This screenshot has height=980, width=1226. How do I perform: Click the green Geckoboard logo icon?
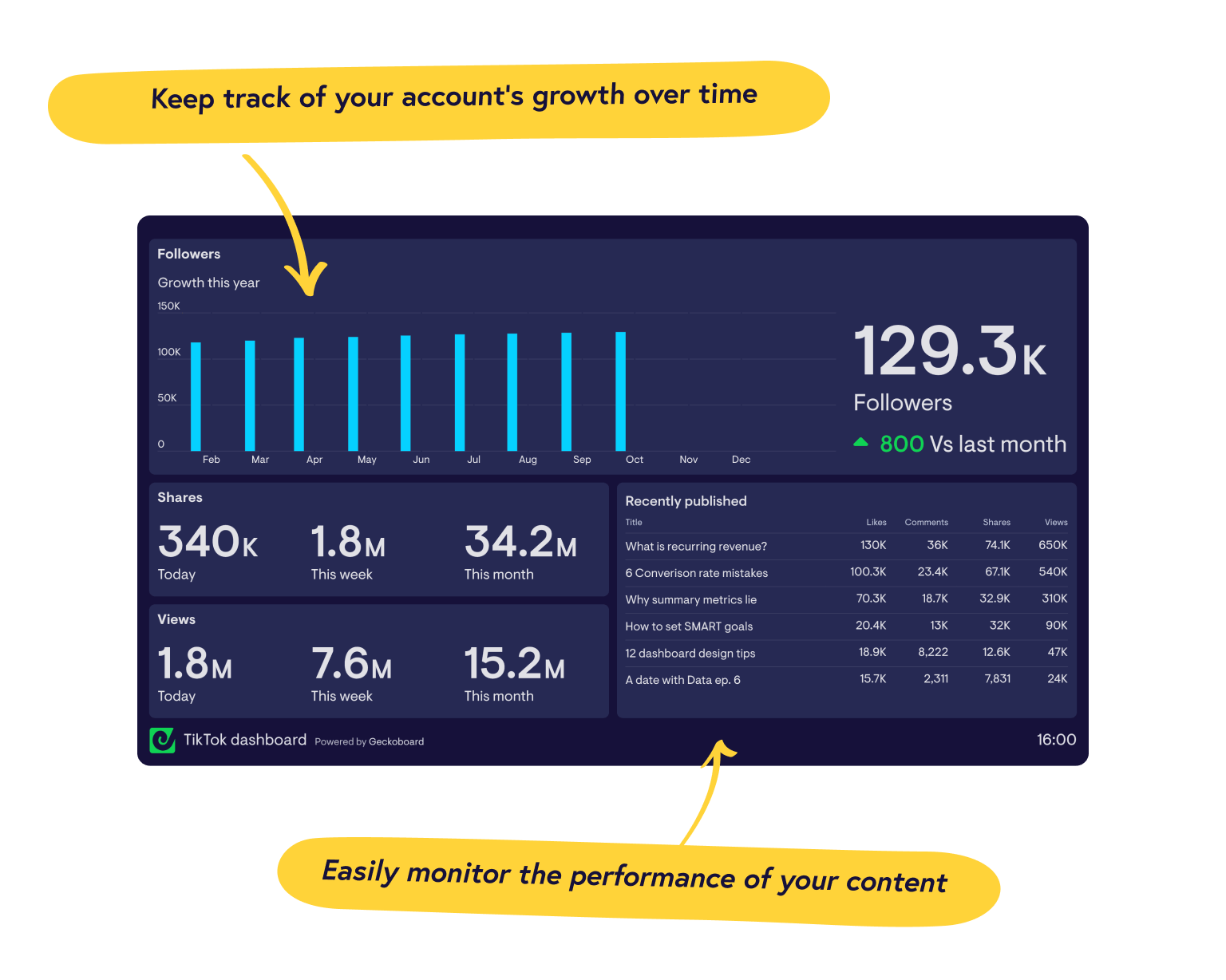pyautogui.click(x=163, y=741)
